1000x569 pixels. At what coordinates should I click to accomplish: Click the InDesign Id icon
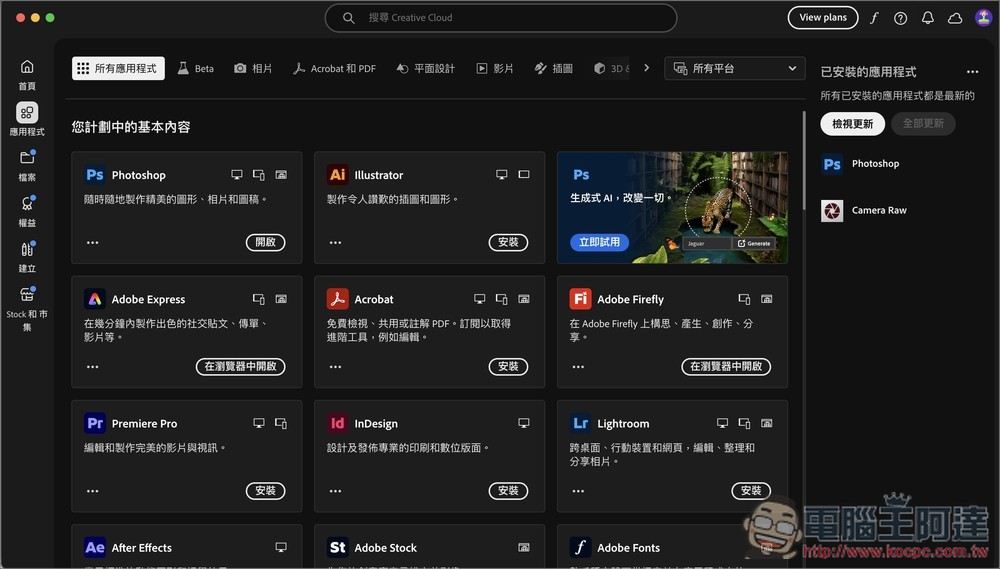click(337, 424)
